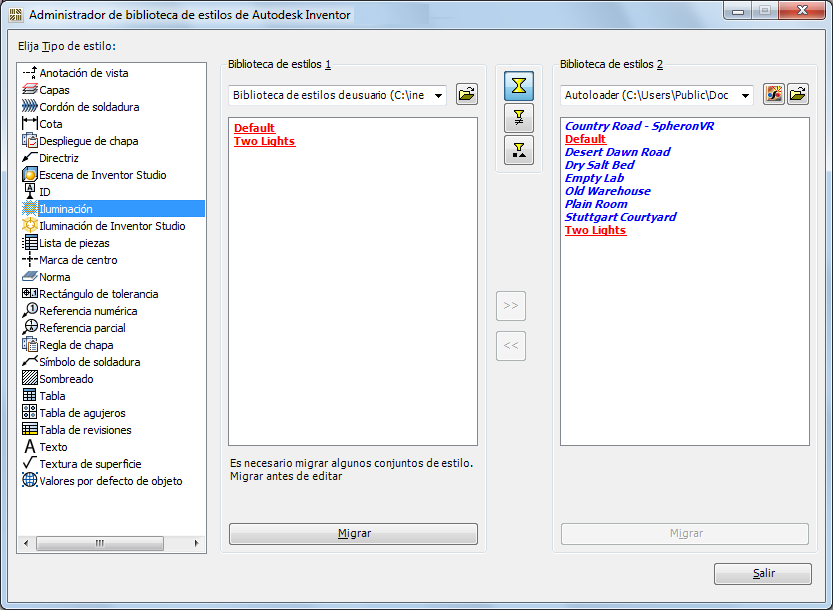
Task: Select Rectángulo de tolerancia icon
Action: coord(30,294)
